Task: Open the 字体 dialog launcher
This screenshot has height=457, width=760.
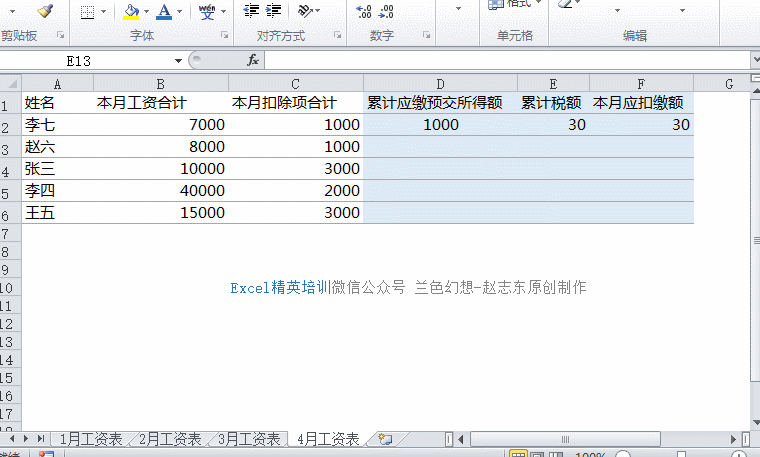Action: [224, 35]
